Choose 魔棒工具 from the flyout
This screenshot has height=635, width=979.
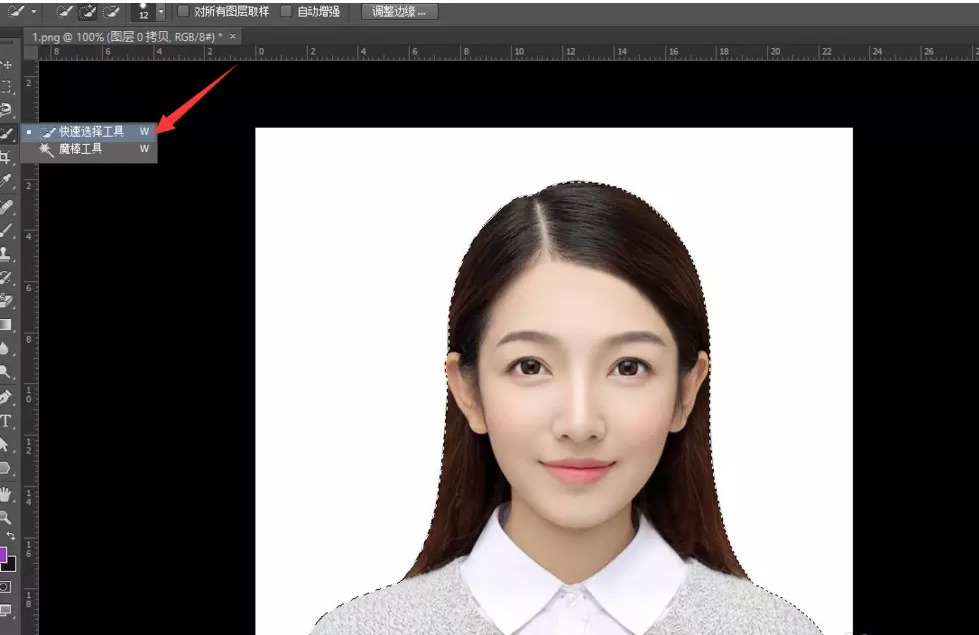click(x=80, y=149)
